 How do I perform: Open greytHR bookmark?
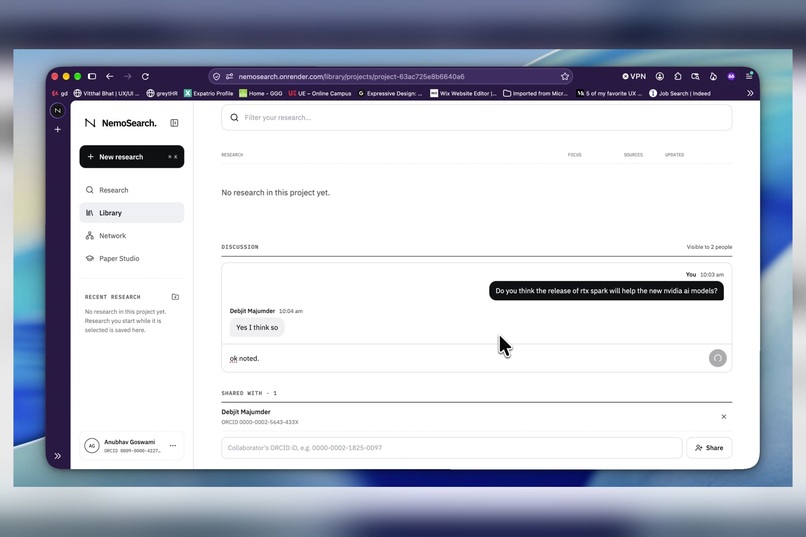coord(162,93)
